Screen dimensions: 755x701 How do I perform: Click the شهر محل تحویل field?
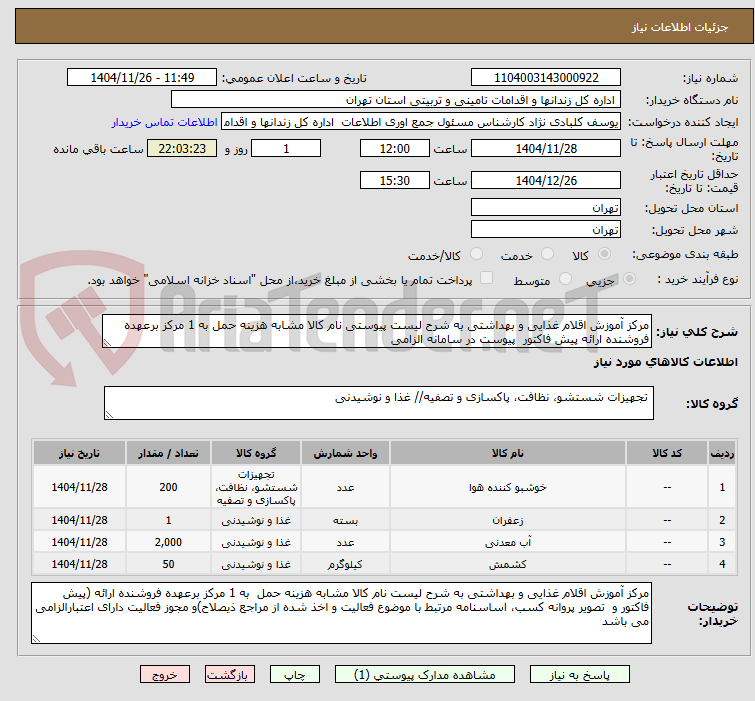[x=546, y=229]
